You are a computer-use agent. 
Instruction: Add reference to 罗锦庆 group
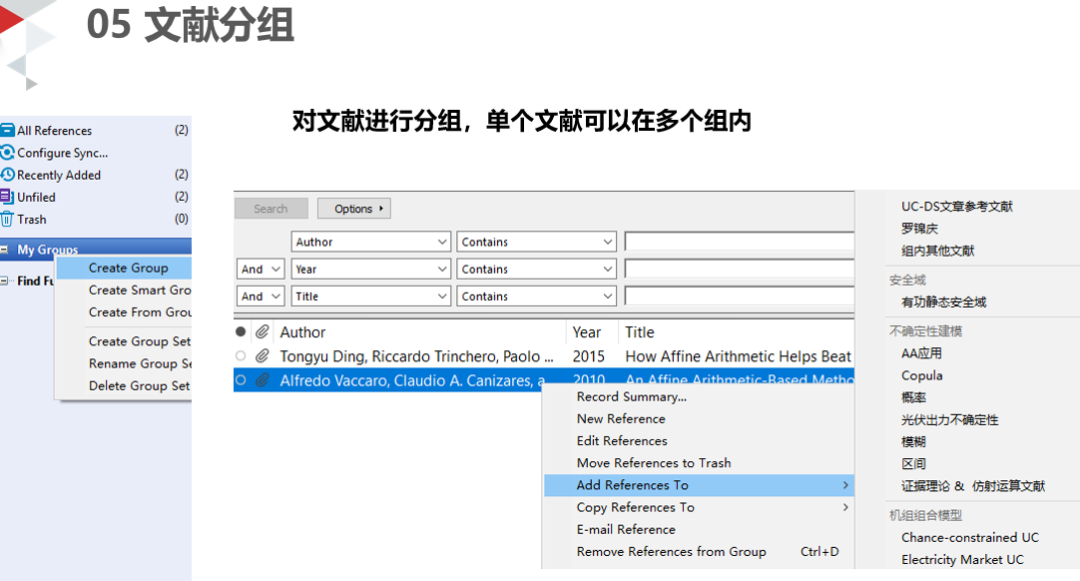[x=920, y=229]
